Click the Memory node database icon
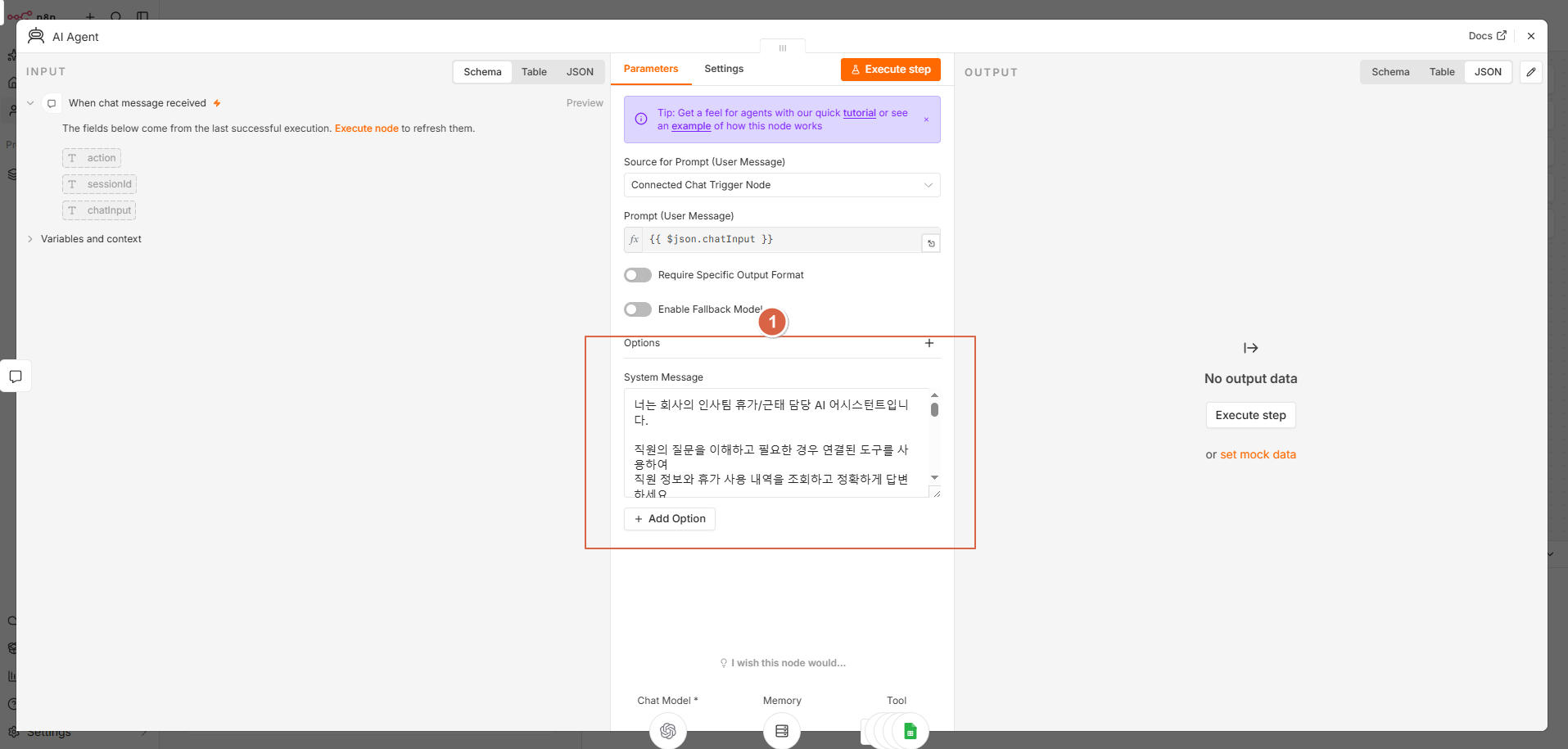Screen dimensions: 1568x749 pyautogui.click(x=782, y=730)
